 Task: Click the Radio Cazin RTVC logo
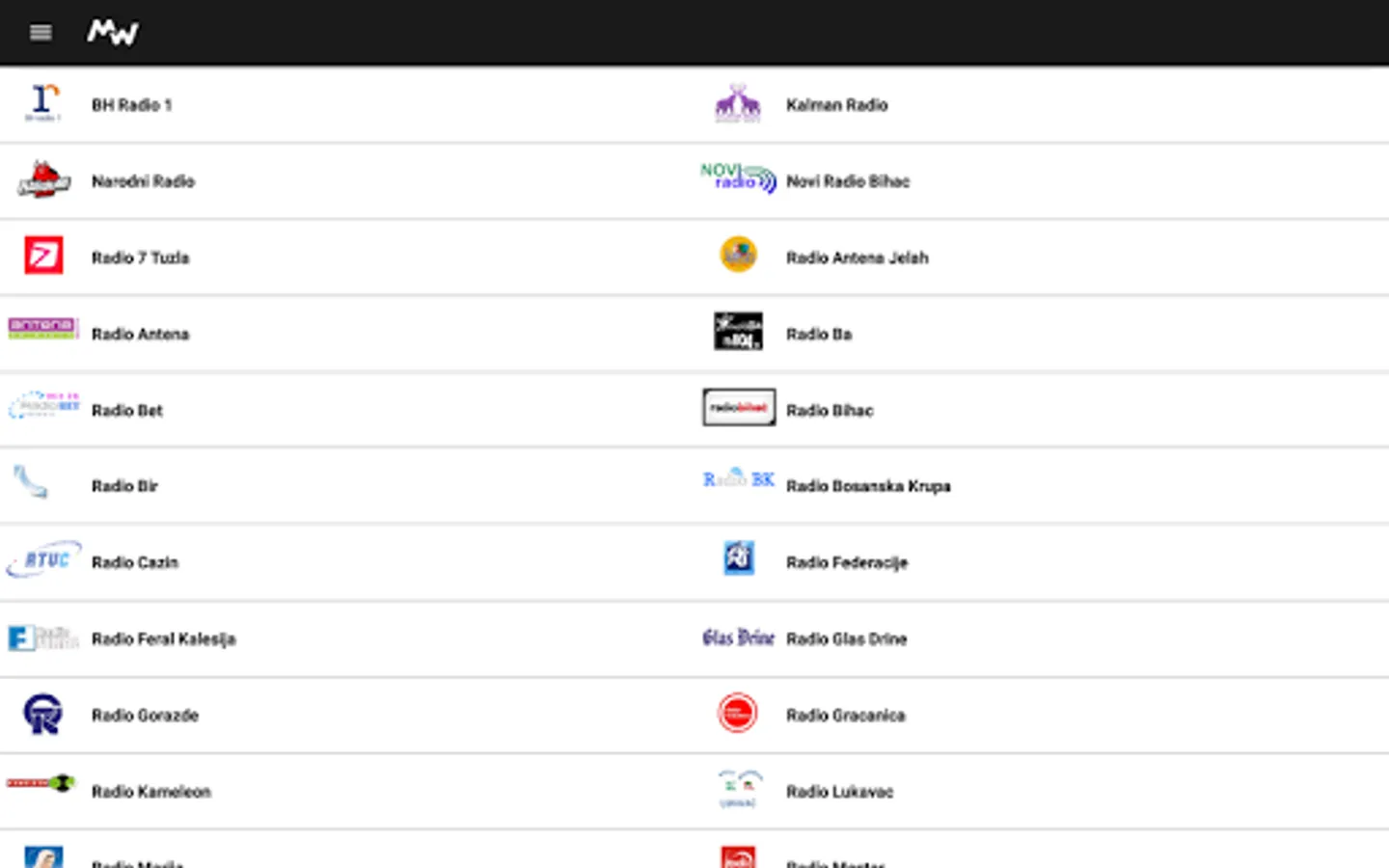[43, 559]
